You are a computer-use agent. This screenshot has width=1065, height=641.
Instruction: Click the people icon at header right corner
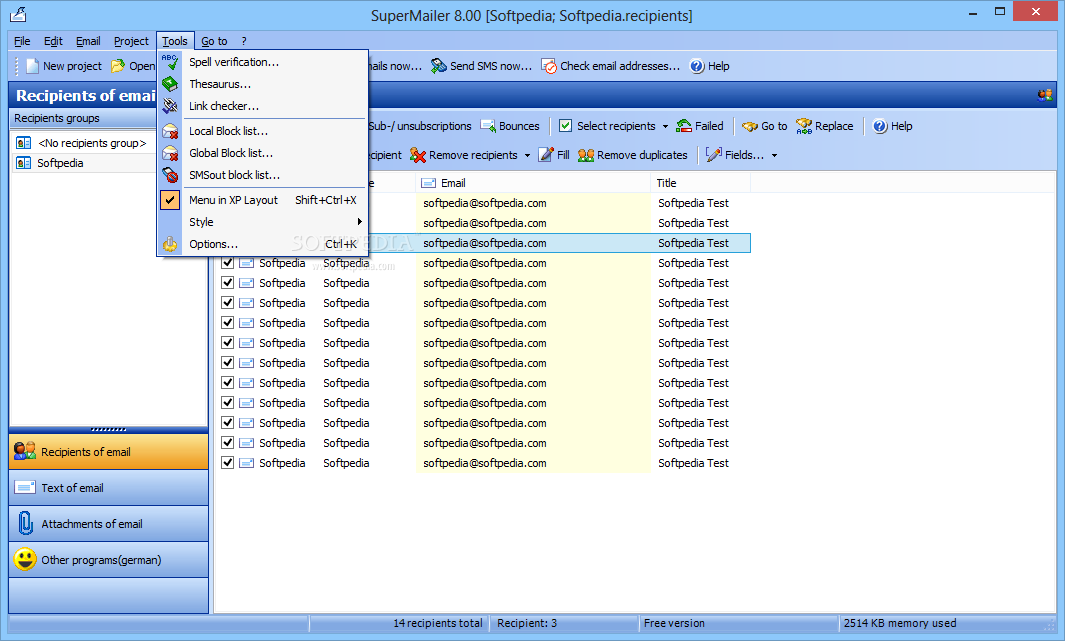pos(1045,95)
